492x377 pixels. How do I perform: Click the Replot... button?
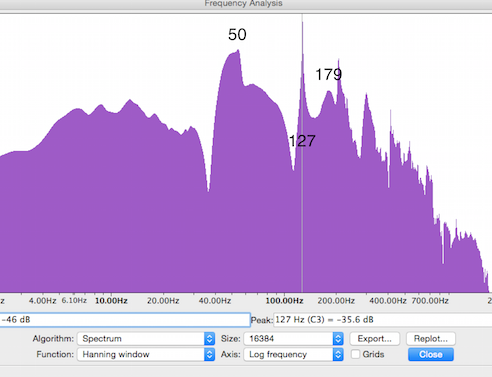(431, 339)
